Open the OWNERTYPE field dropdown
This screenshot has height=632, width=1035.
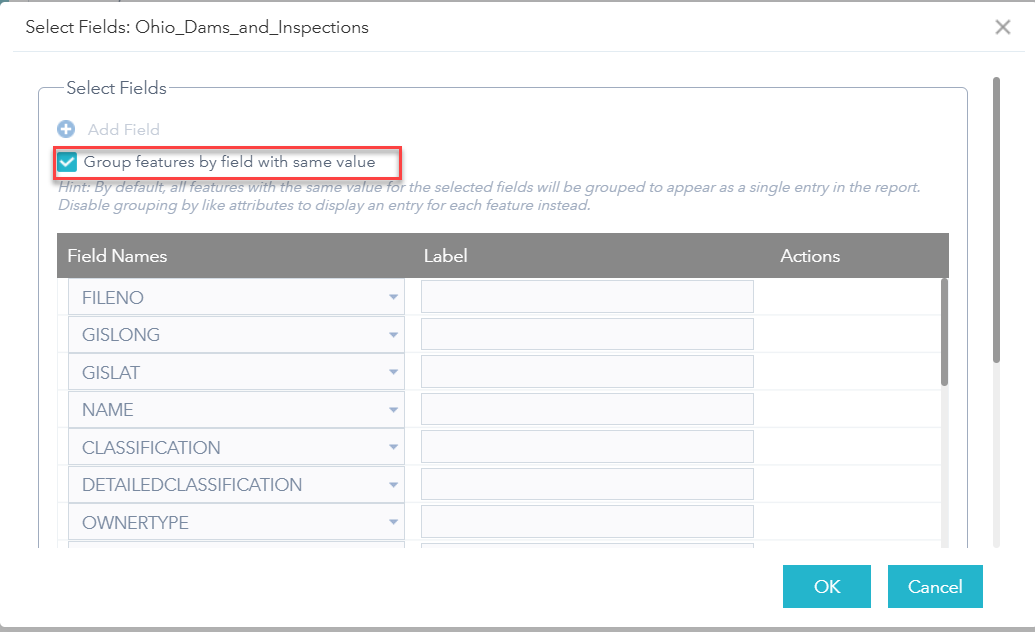(393, 521)
